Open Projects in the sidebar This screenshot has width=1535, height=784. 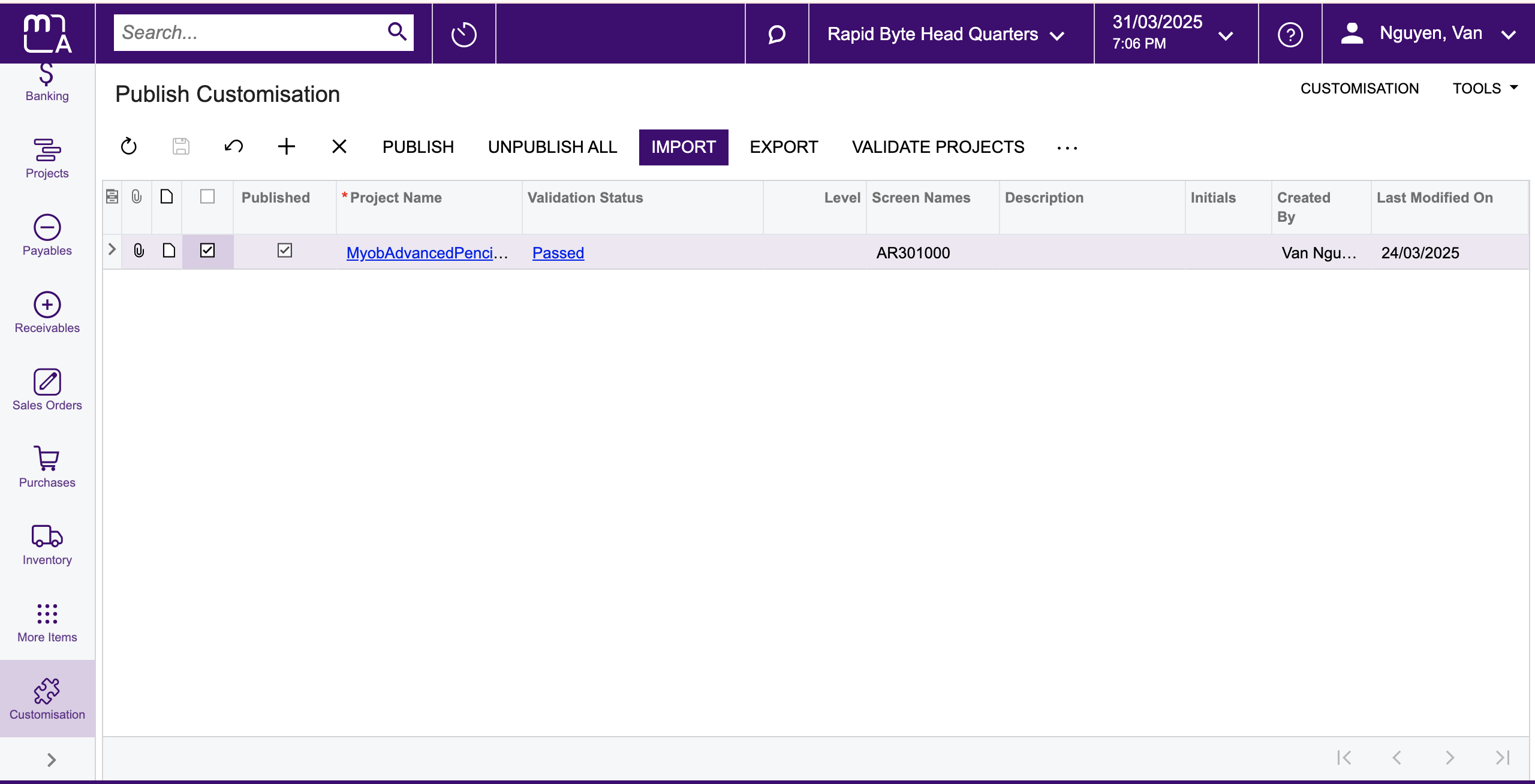47,159
